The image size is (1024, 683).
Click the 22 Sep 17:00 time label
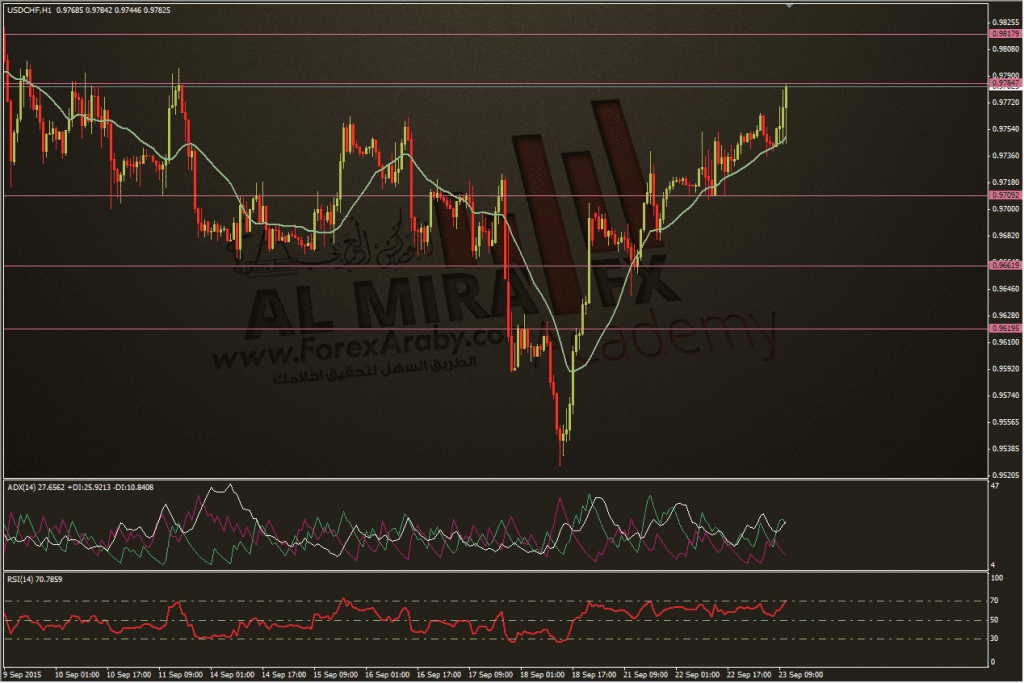pos(748,675)
